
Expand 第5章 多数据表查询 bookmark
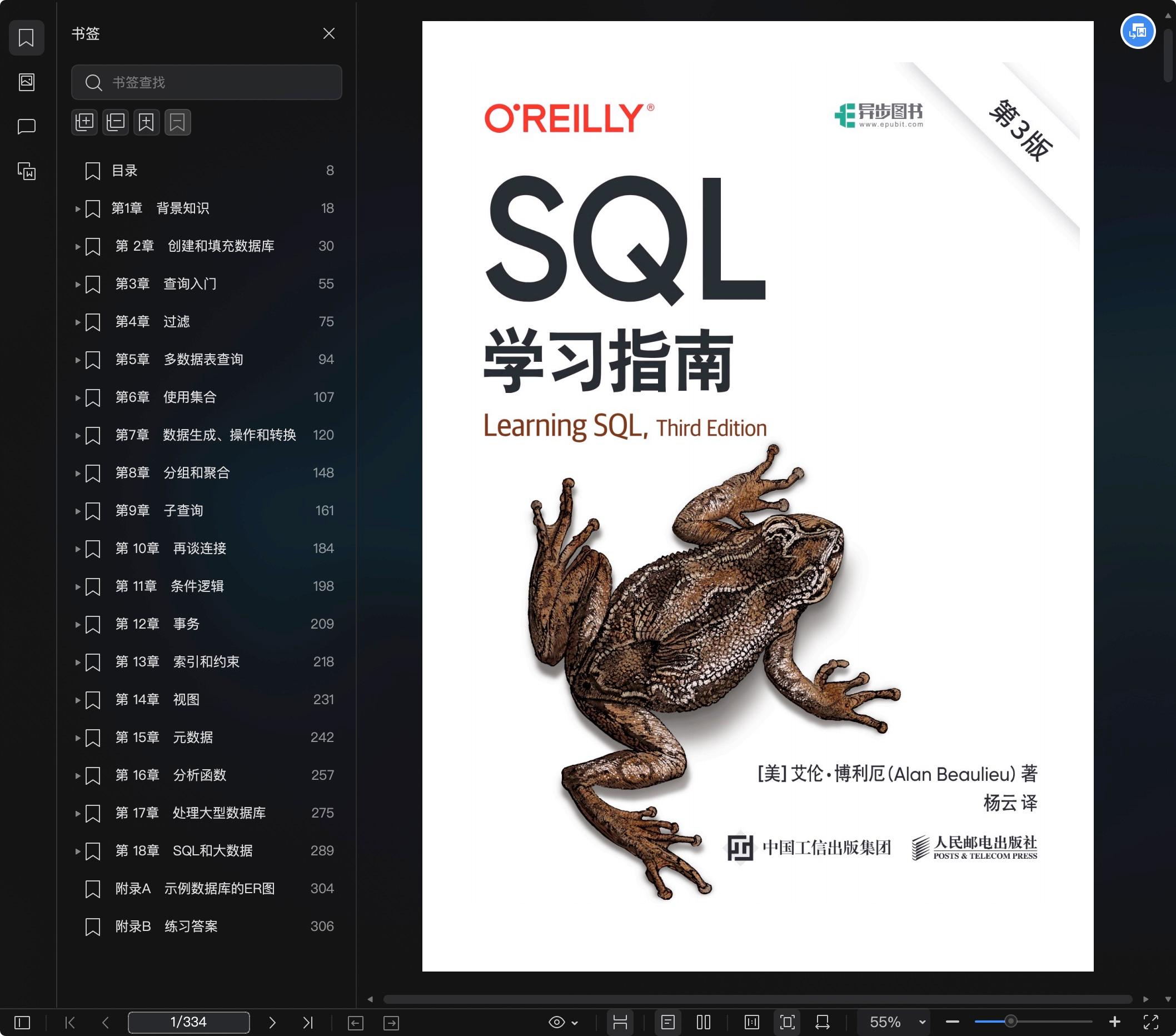77,360
